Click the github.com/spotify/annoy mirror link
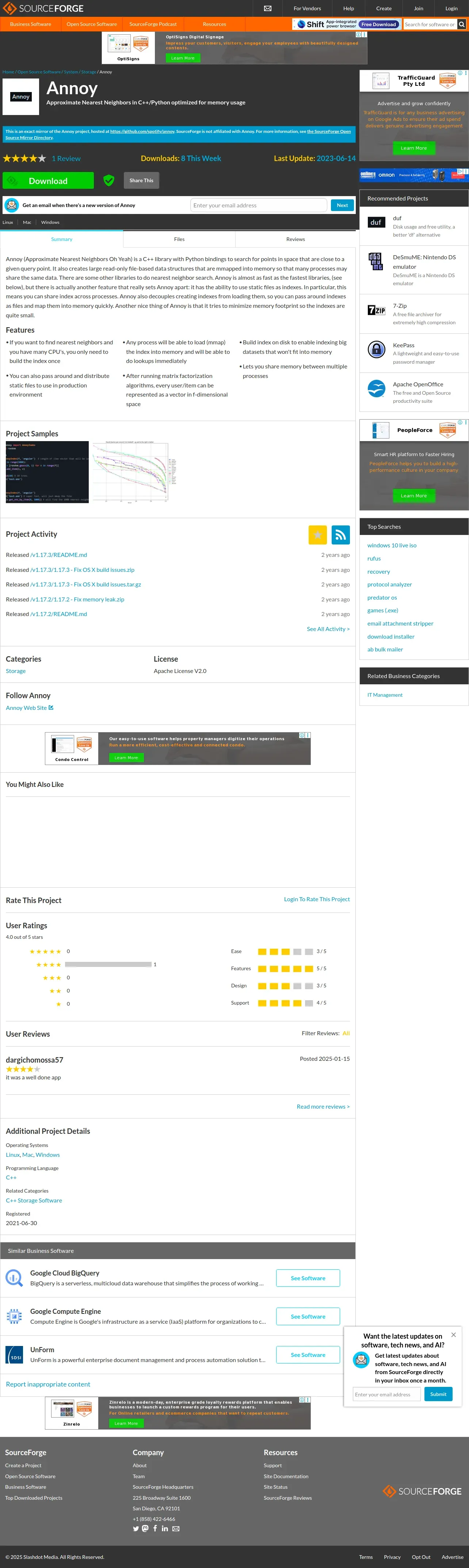 [142, 131]
